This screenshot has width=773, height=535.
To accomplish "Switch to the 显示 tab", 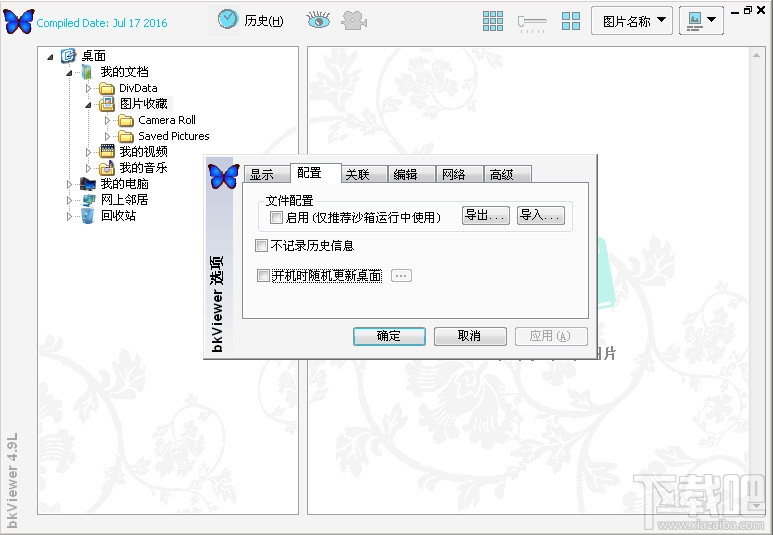I will point(267,174).
